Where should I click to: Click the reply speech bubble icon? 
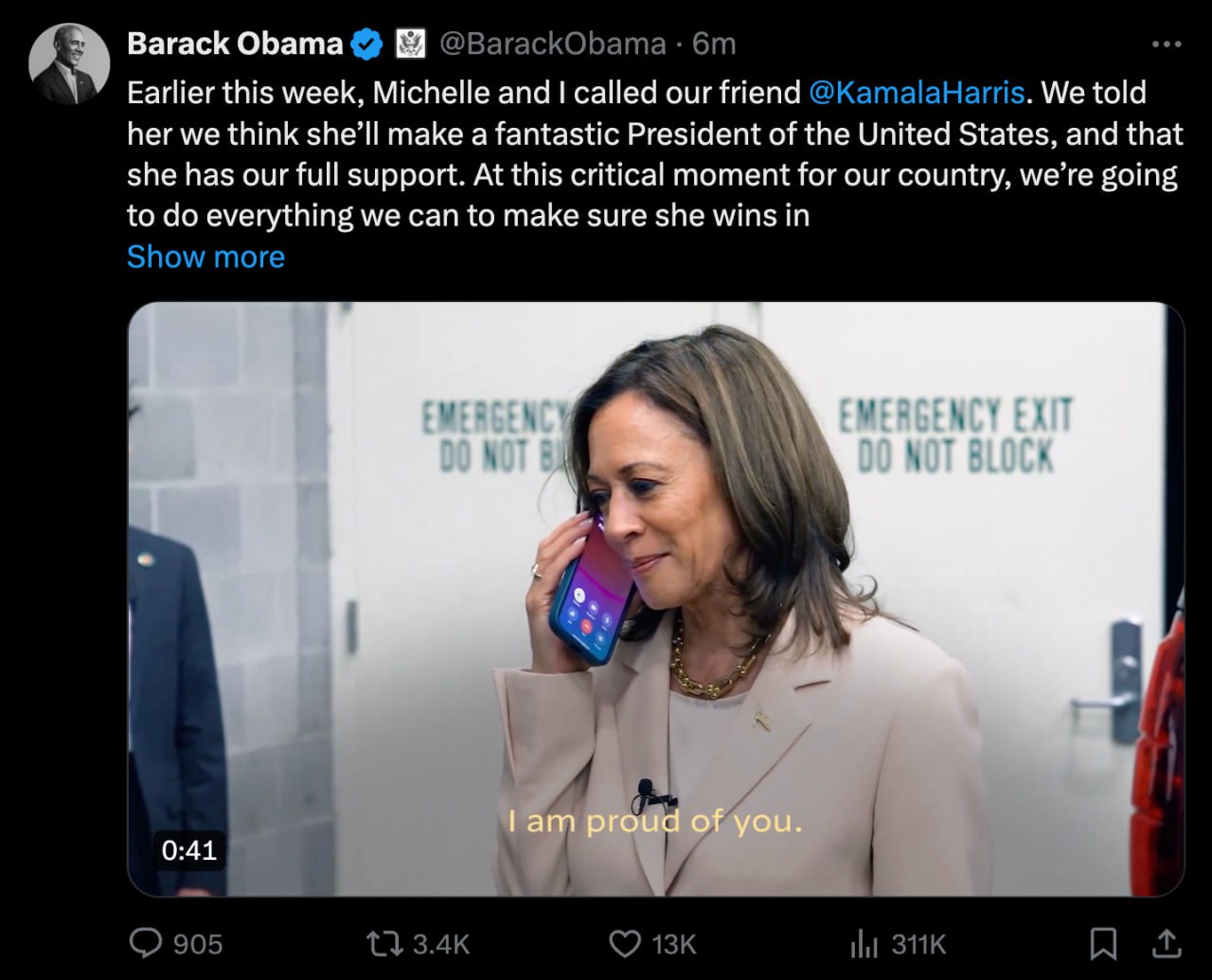[x=147, y=943]
